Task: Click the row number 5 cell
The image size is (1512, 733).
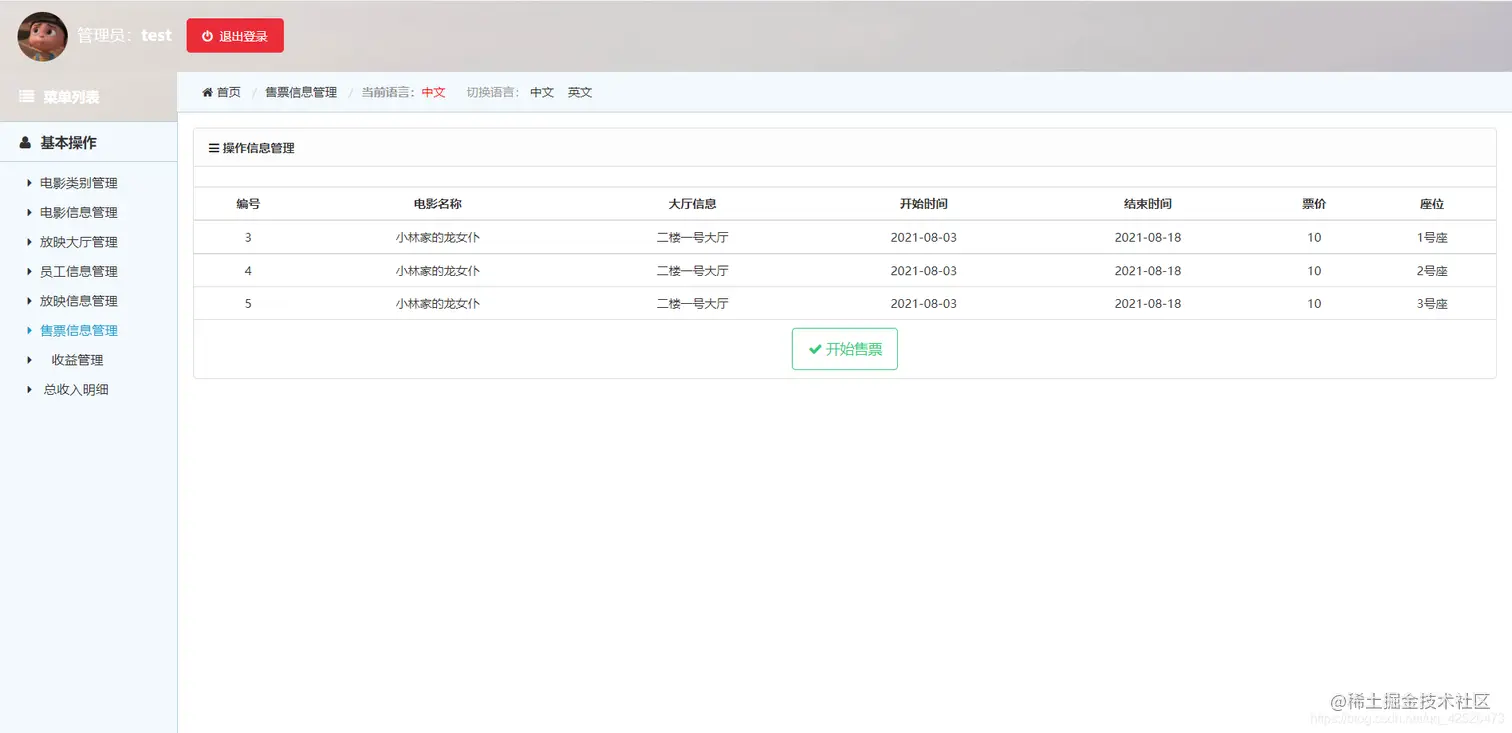Action: point(248,304)
